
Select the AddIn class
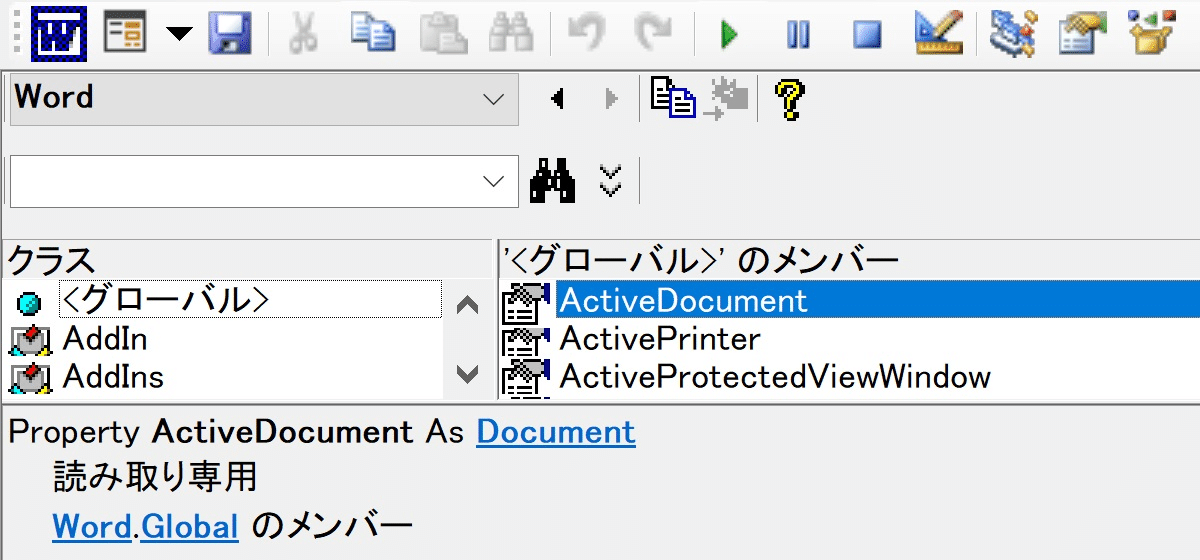click(105, 339)
